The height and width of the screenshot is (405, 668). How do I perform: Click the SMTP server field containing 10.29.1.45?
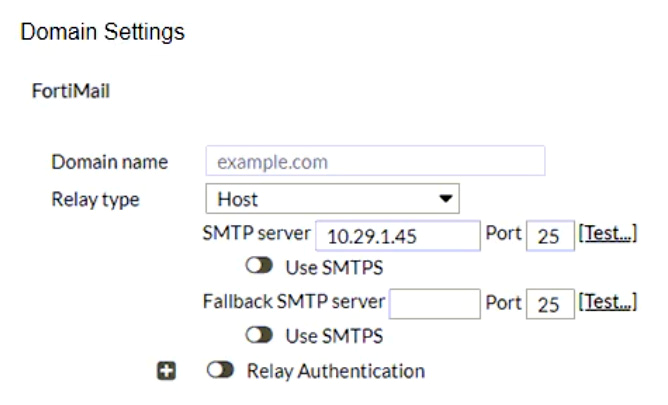point(397,235)
